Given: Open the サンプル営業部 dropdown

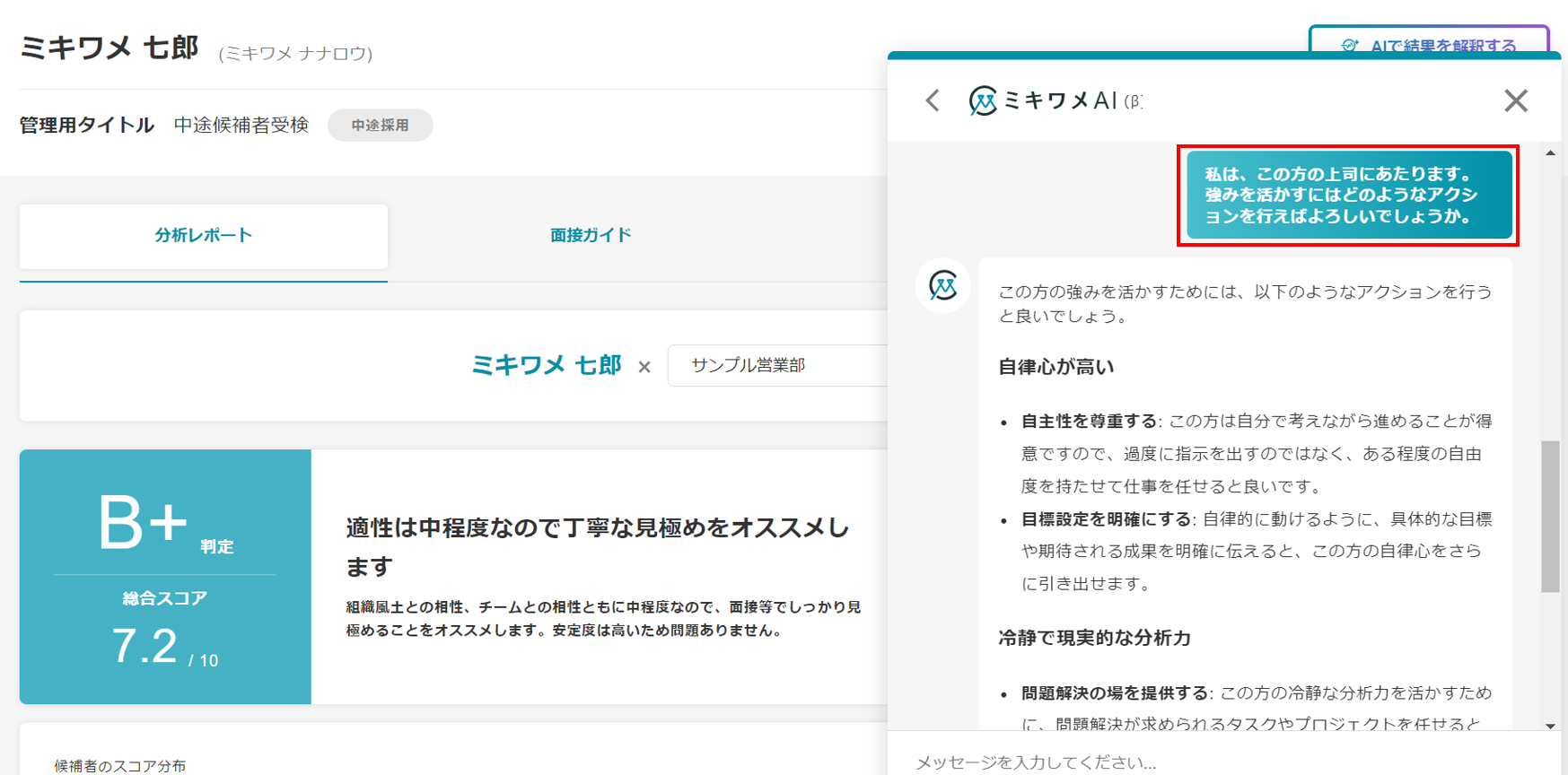Looking at the screenshot, I should point(777,366).
